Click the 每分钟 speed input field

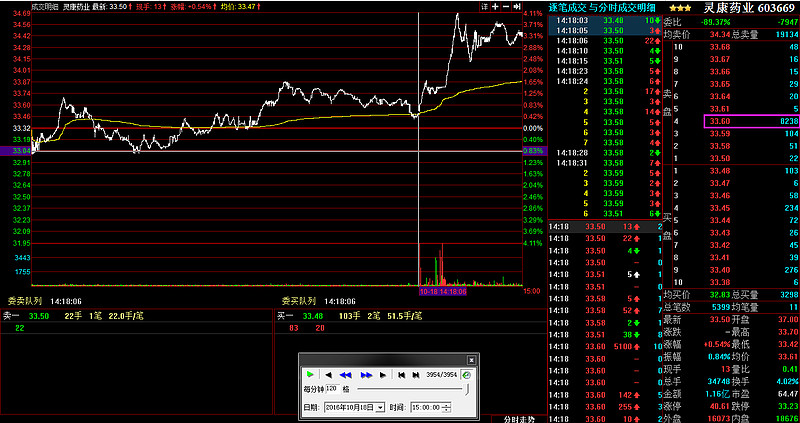331,388
